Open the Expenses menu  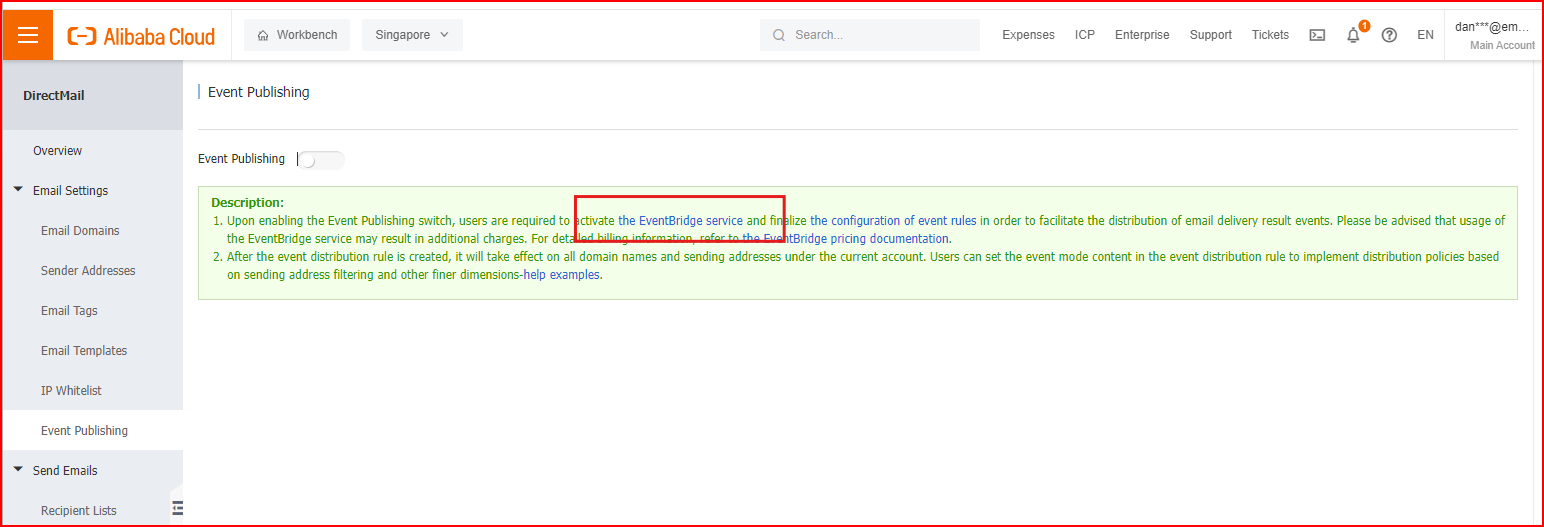pos(1028,35)
